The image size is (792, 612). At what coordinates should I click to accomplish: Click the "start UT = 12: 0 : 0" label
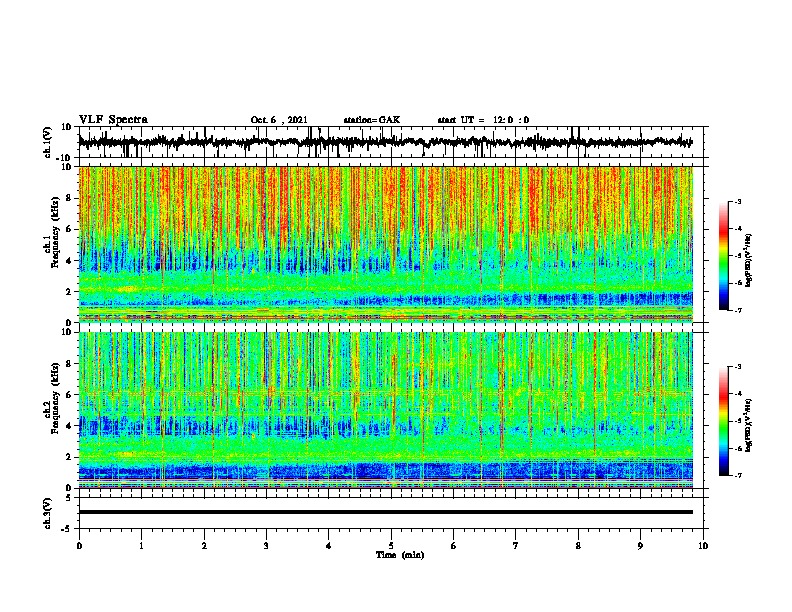coord(483,120)
